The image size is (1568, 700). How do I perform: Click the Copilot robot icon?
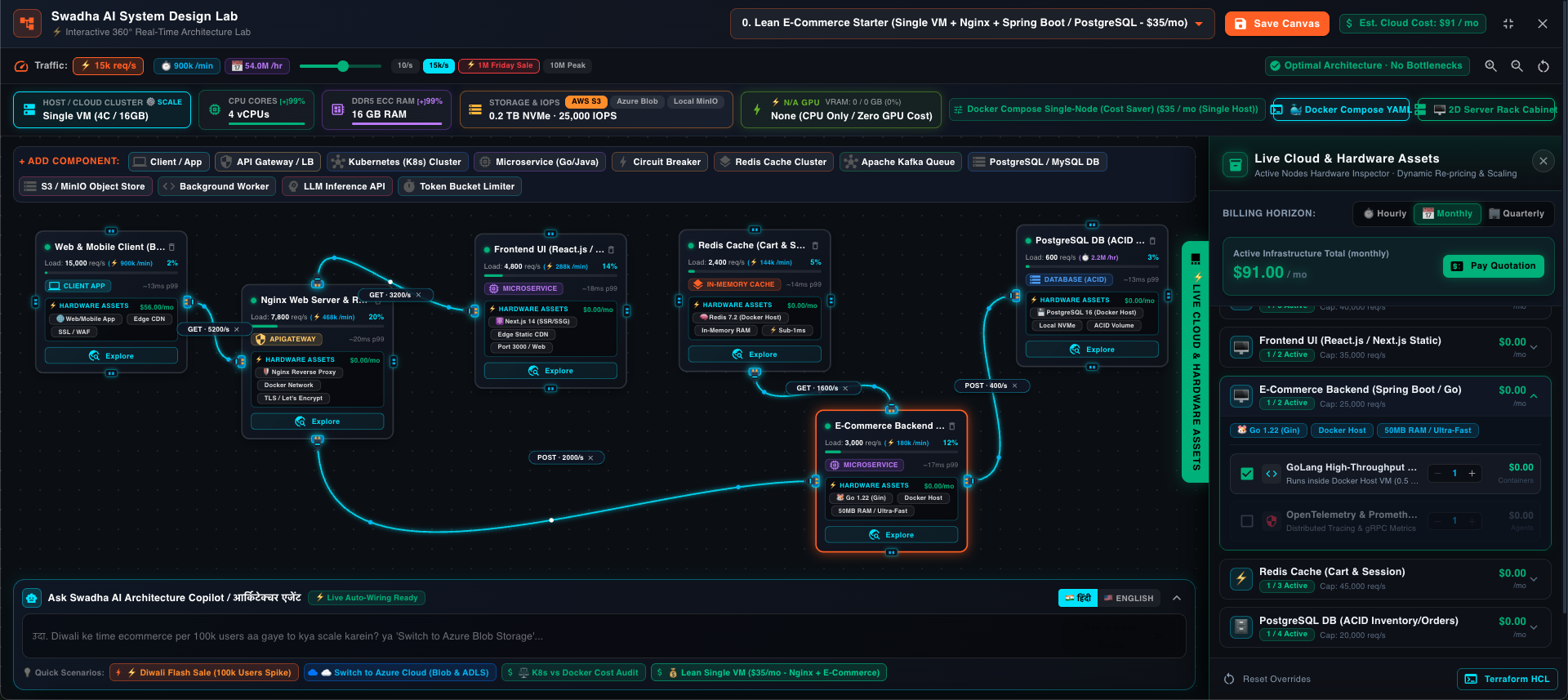pos(32,598)
